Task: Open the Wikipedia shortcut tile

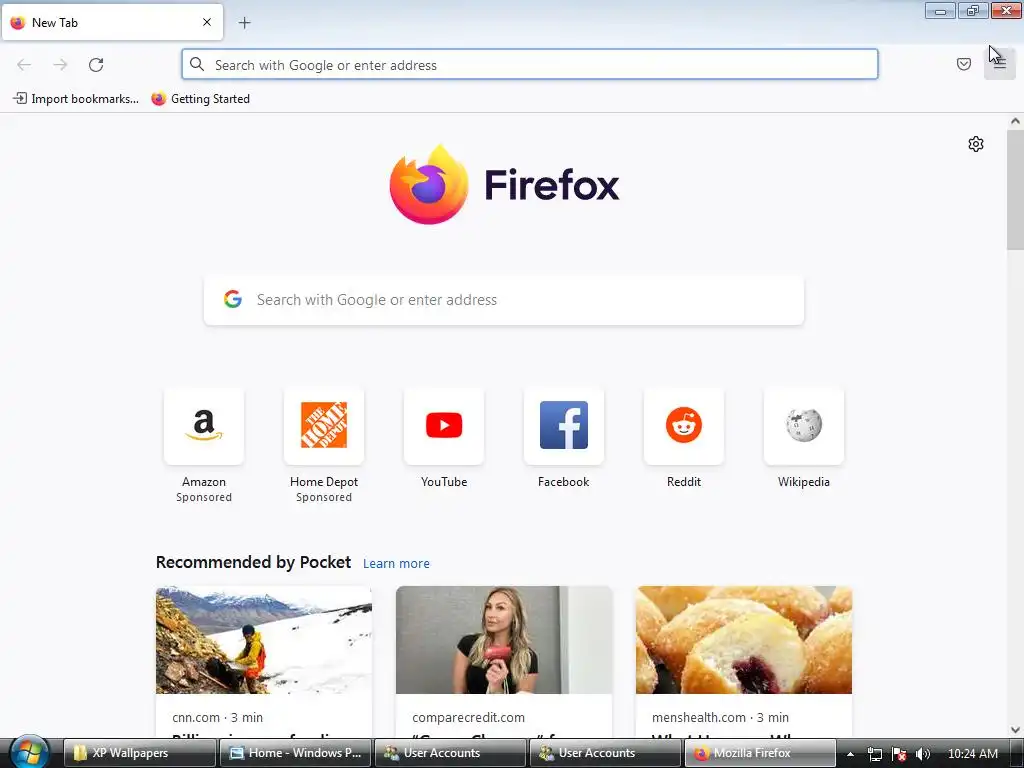Action: 804,425
